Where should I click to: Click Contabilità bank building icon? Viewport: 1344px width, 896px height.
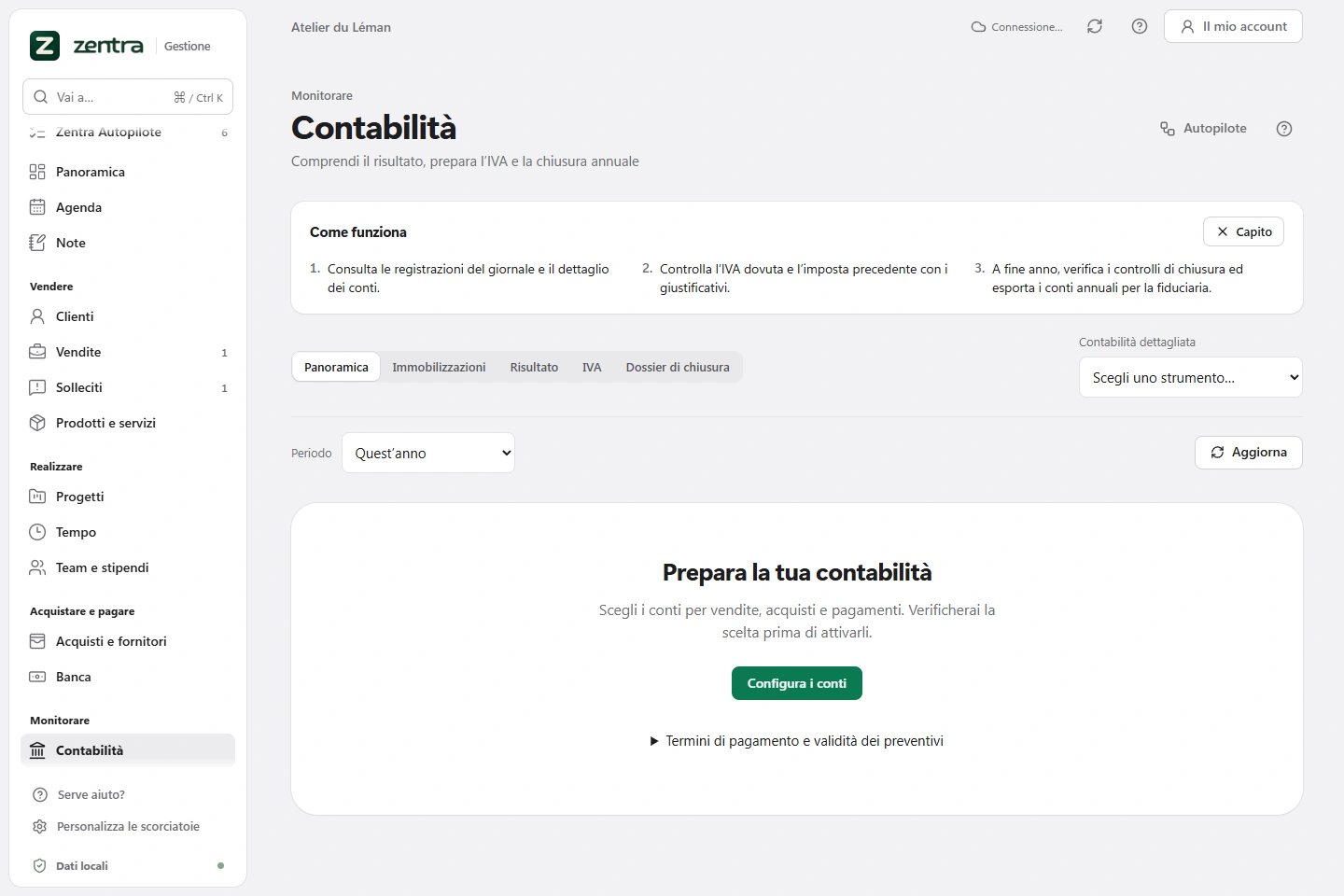[x=37, y=750]
